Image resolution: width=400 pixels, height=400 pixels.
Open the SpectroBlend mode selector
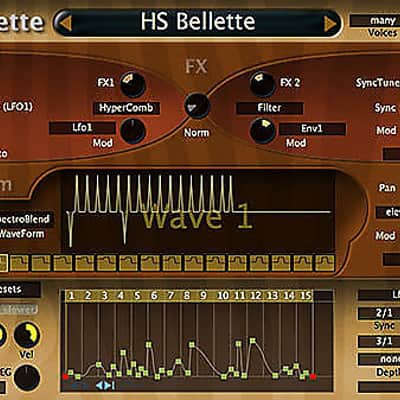coord(27,219)
